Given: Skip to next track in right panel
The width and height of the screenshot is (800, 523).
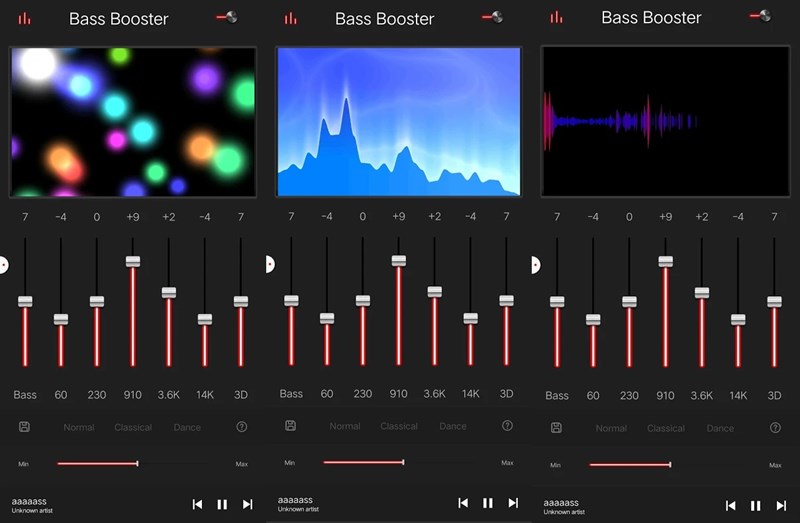Looking at the screenshot, I should (781, 505).
